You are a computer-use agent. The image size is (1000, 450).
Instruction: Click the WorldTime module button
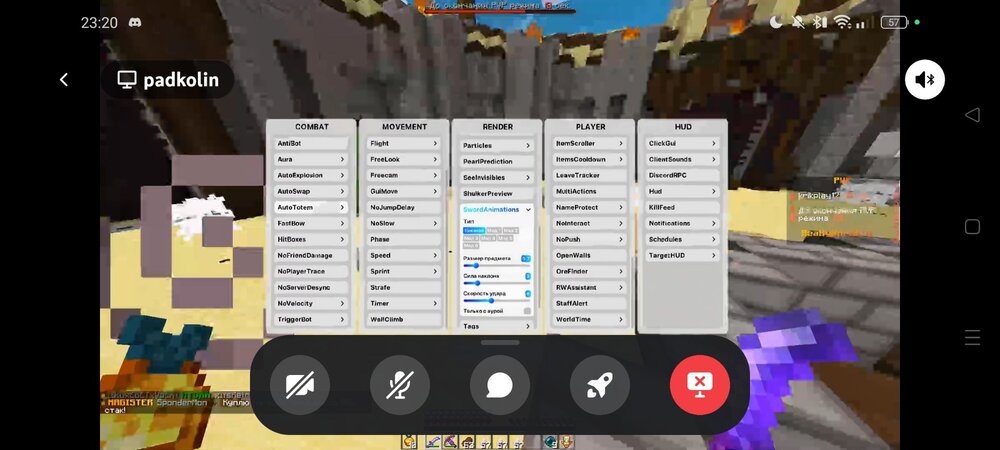click(590, 319)
